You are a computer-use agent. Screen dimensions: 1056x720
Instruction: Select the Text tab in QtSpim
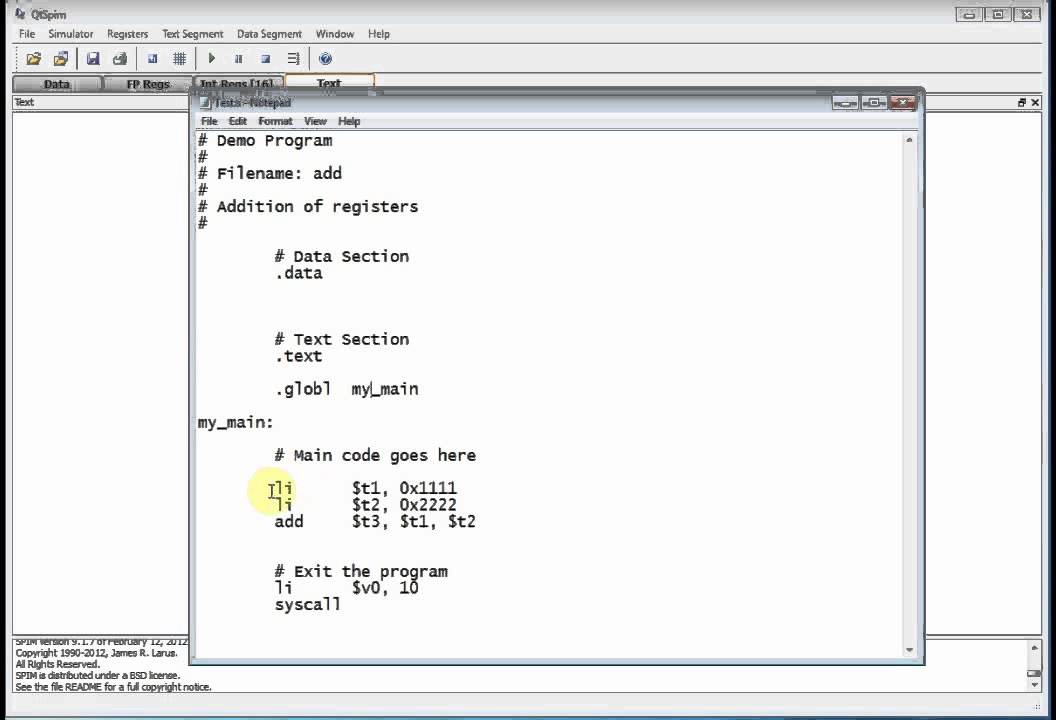pos(329,83)
